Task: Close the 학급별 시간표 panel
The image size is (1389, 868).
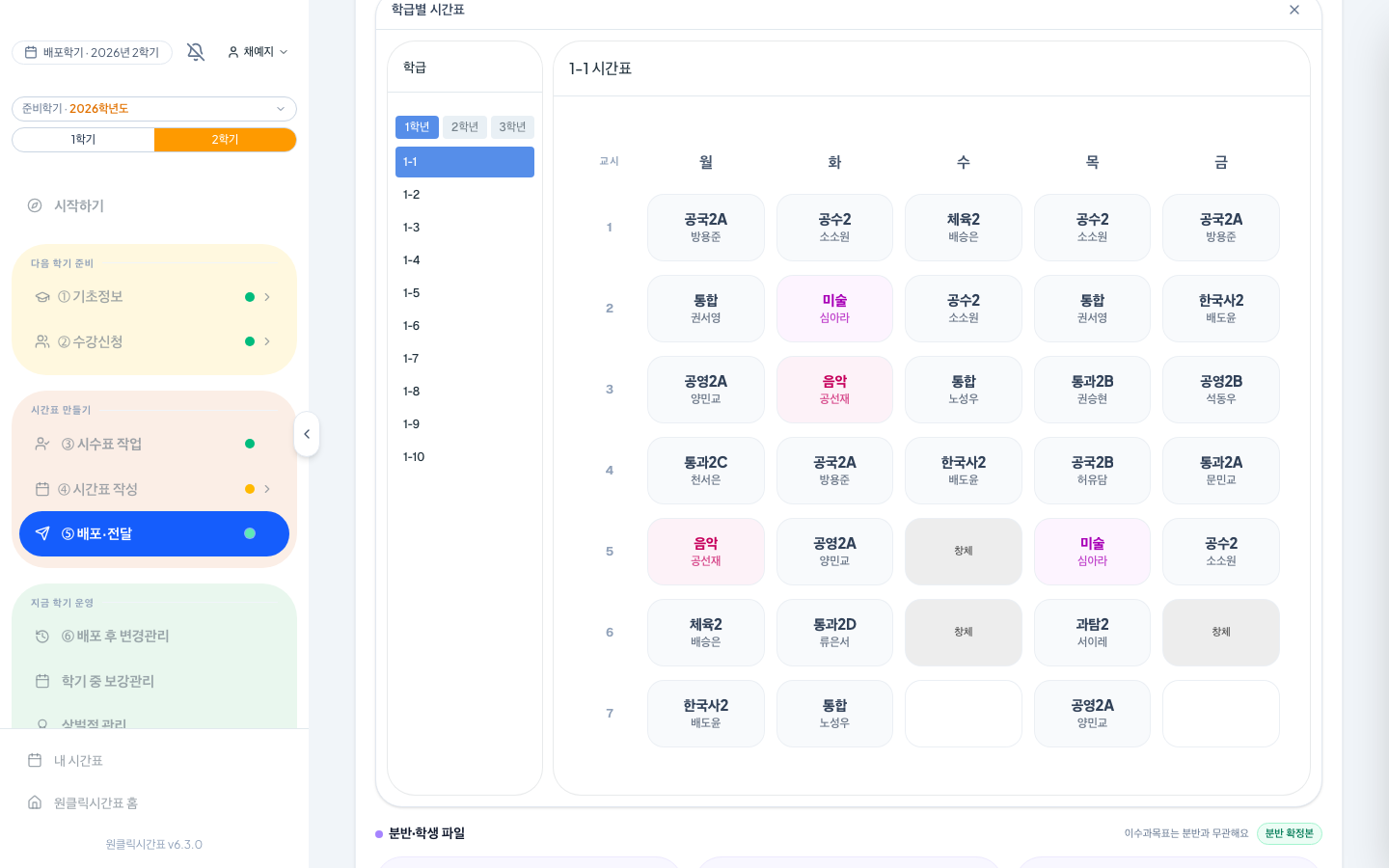Action: [1294, 10]
